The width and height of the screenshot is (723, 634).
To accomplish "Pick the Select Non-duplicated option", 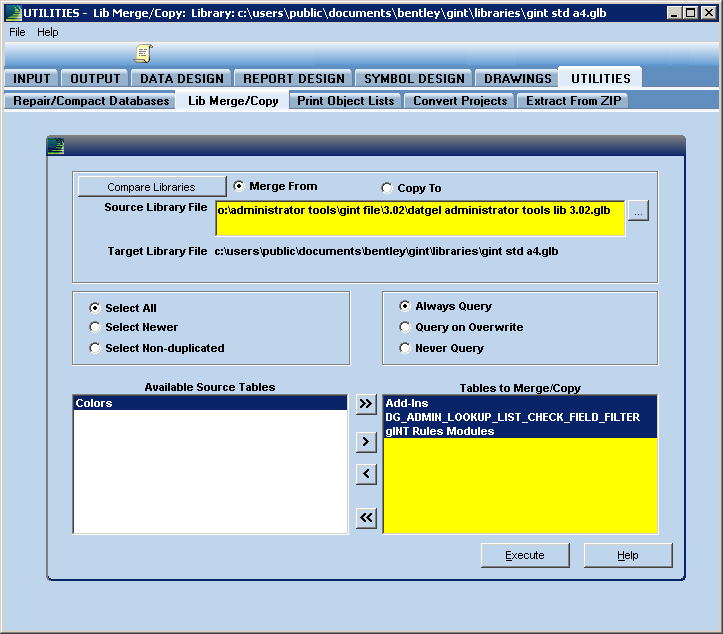I will pos(95,348).
